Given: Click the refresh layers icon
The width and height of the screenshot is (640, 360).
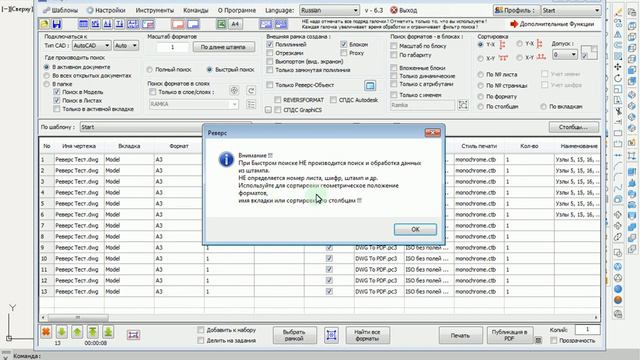Looking at the screenshot, I should [x=251, y=91].
